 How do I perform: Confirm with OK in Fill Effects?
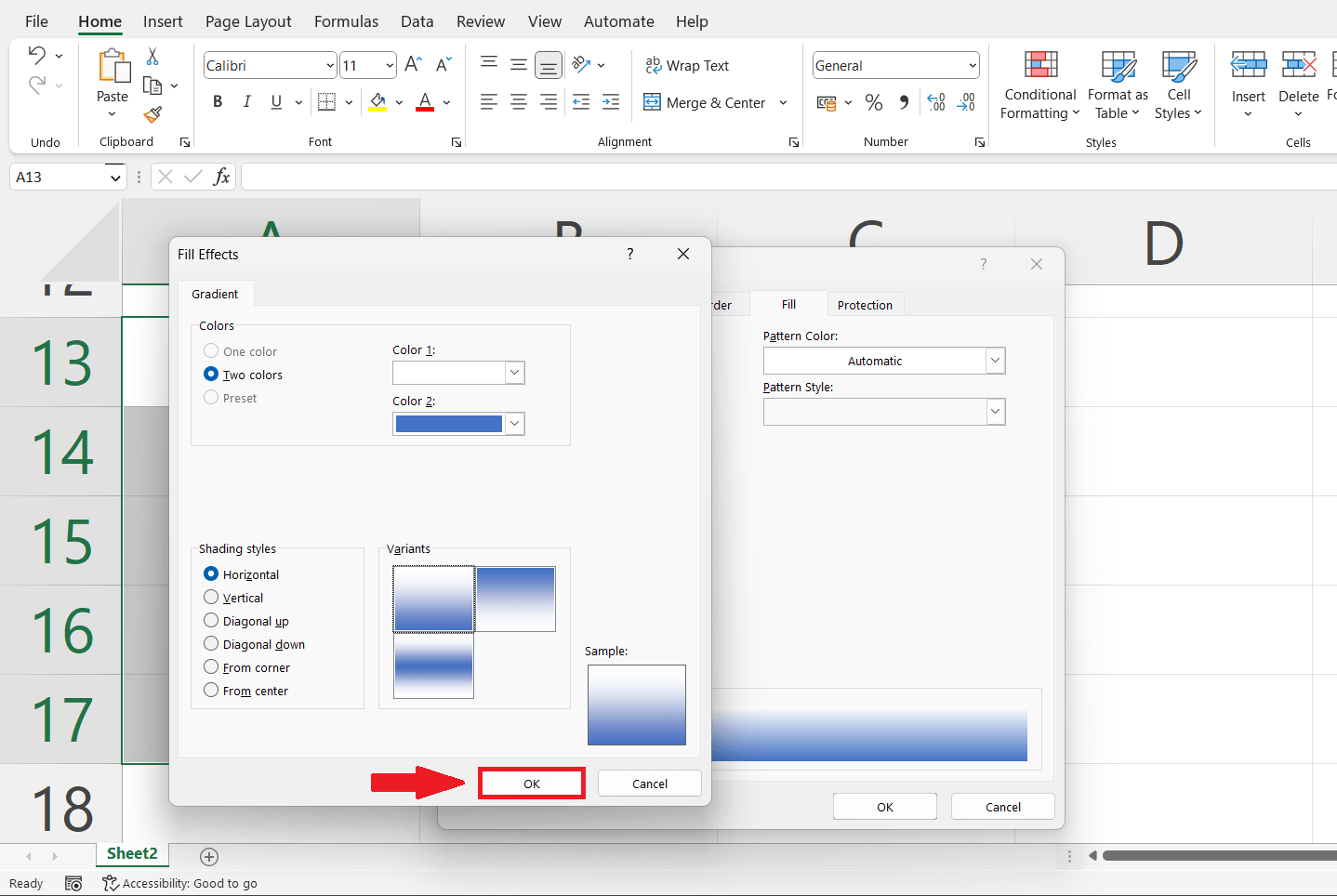(x=531, y=783)
